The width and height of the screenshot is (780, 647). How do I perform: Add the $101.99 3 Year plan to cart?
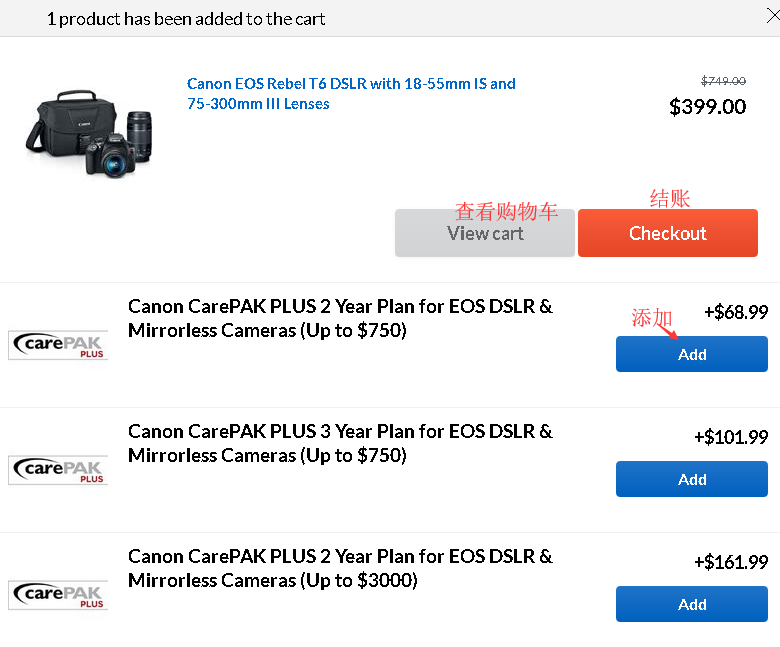point(691,479)
